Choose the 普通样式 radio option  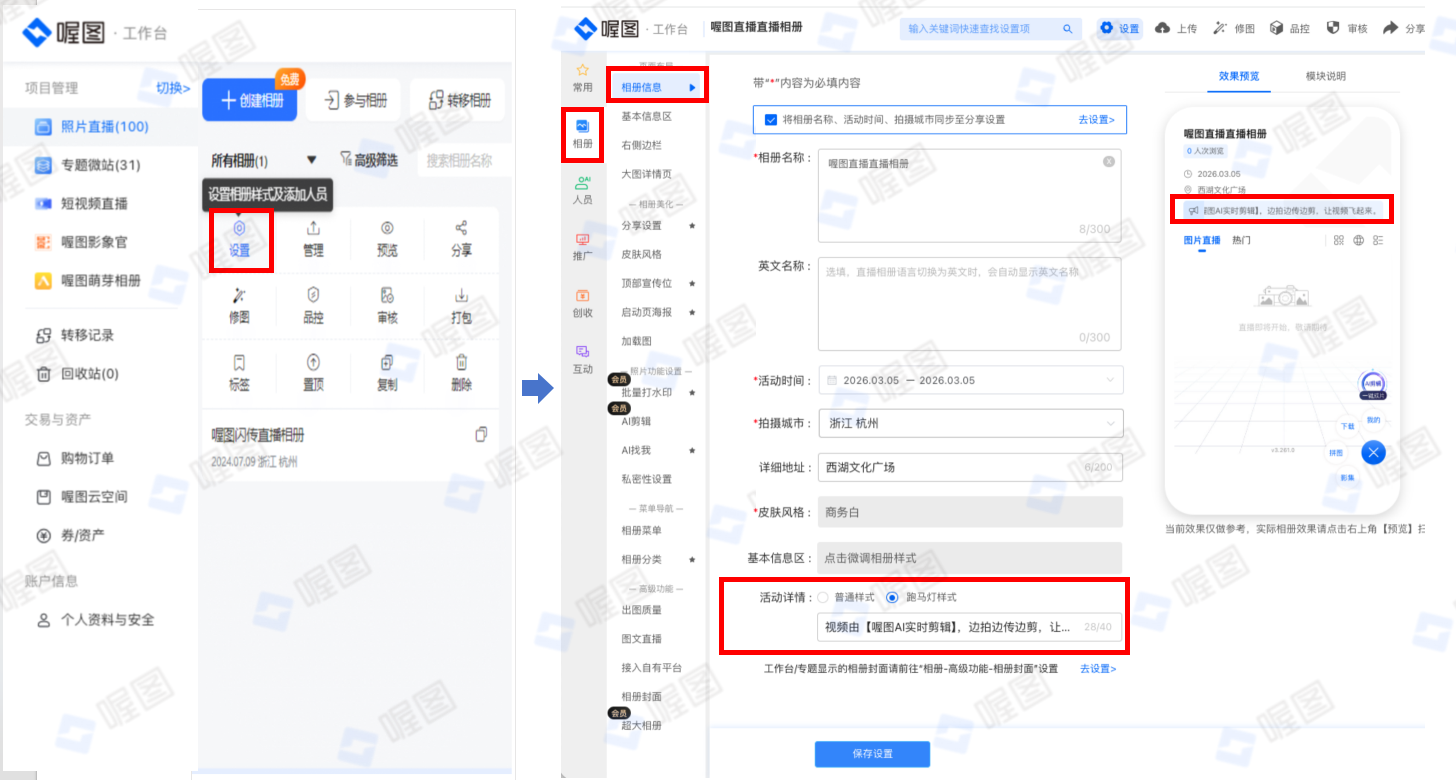[x=823, y=597]
